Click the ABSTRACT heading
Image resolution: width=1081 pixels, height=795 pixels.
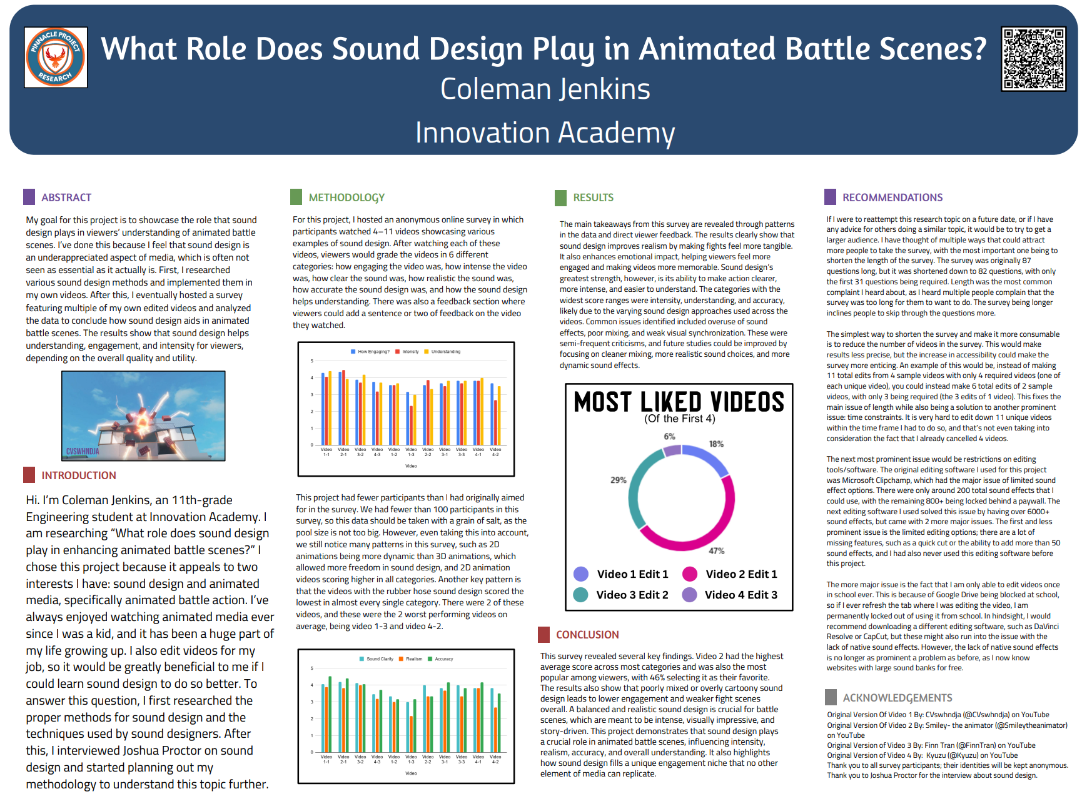[x=66, y=197]
